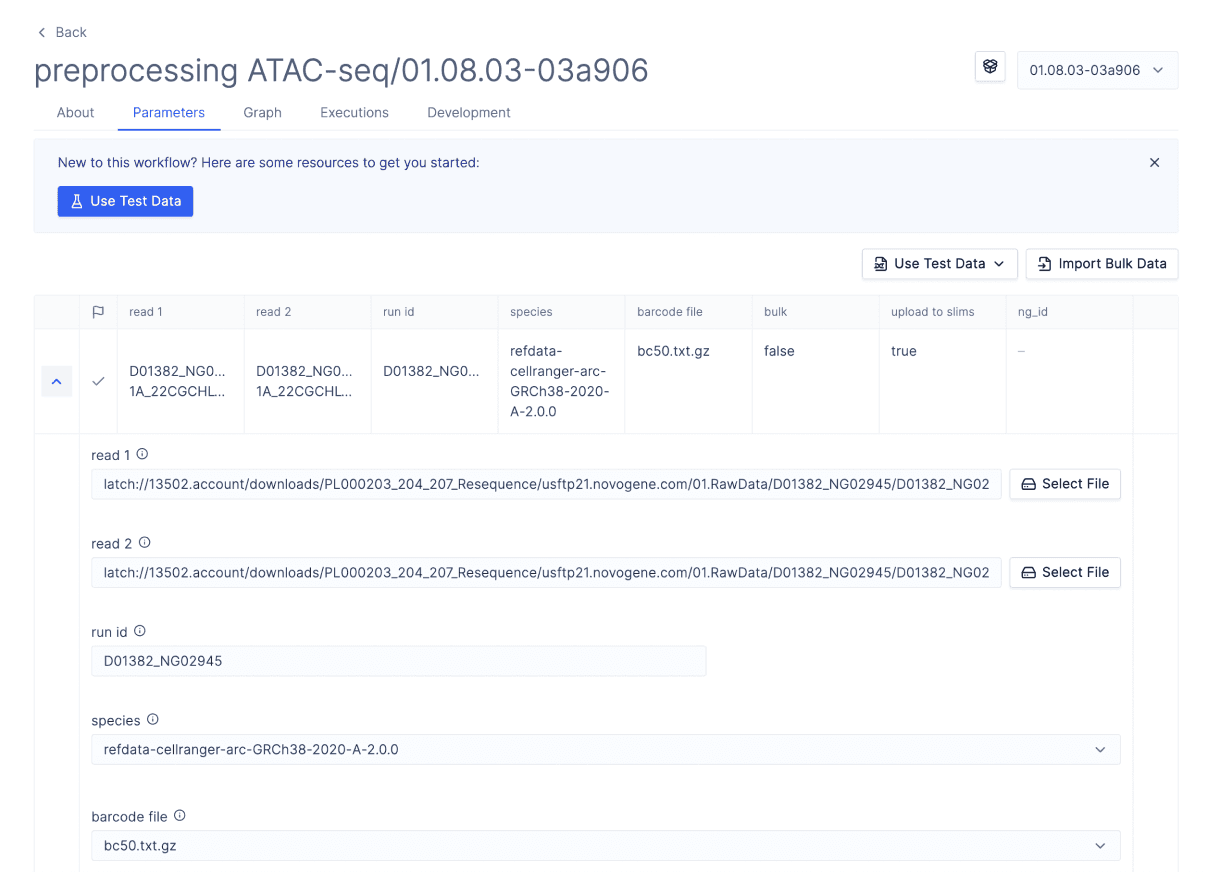
Task: Switch to the Executions tab
Action: pos(354,113)
